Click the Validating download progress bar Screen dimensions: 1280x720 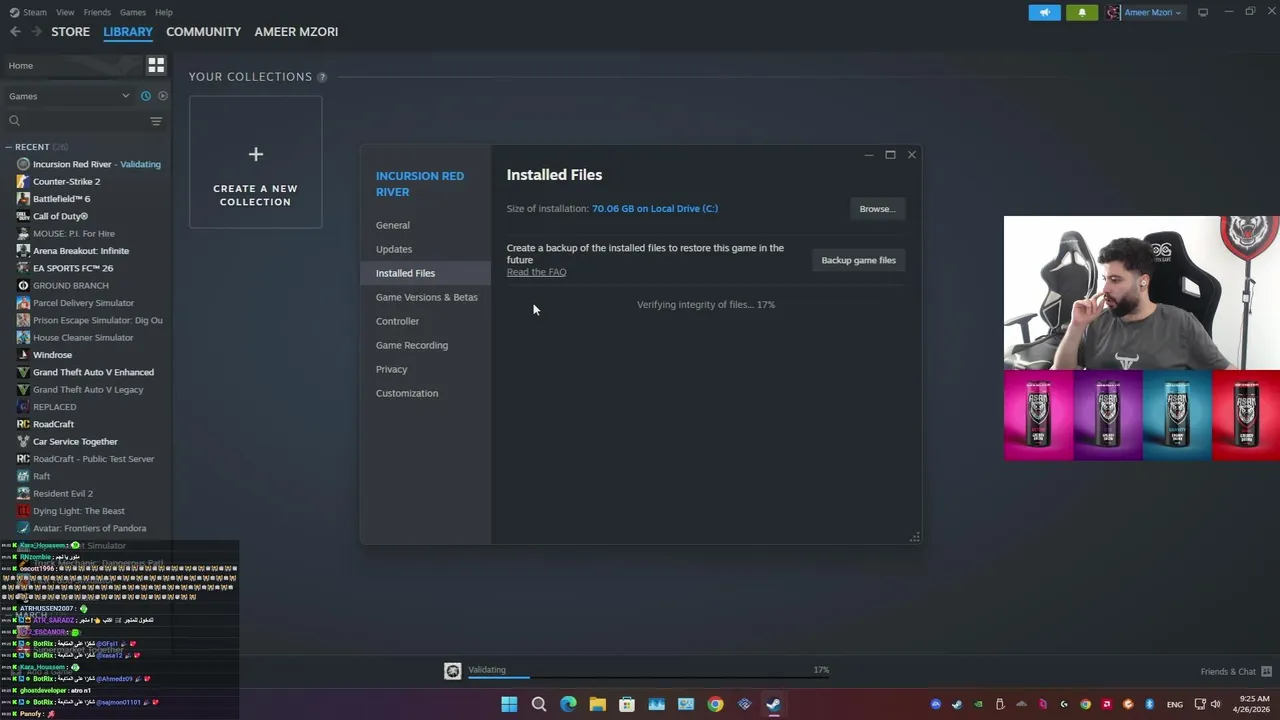650,678
